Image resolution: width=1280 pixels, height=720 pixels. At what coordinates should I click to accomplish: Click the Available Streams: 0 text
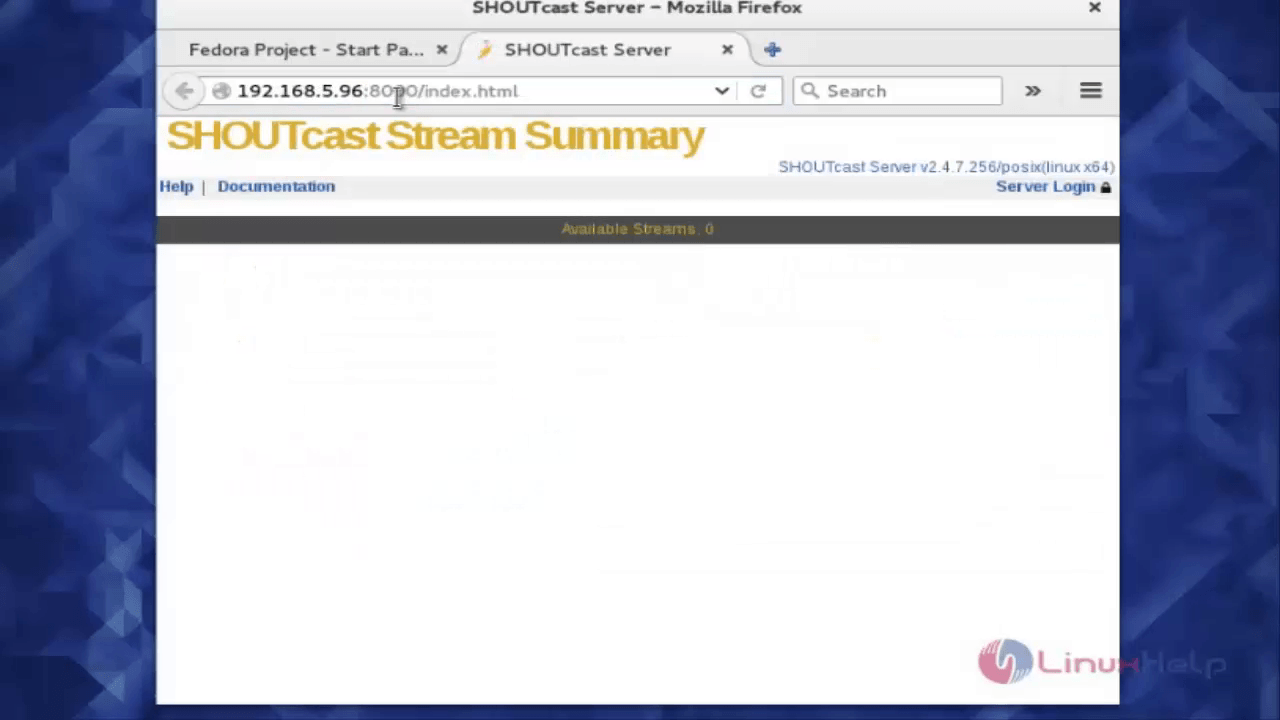pos(637,229)
